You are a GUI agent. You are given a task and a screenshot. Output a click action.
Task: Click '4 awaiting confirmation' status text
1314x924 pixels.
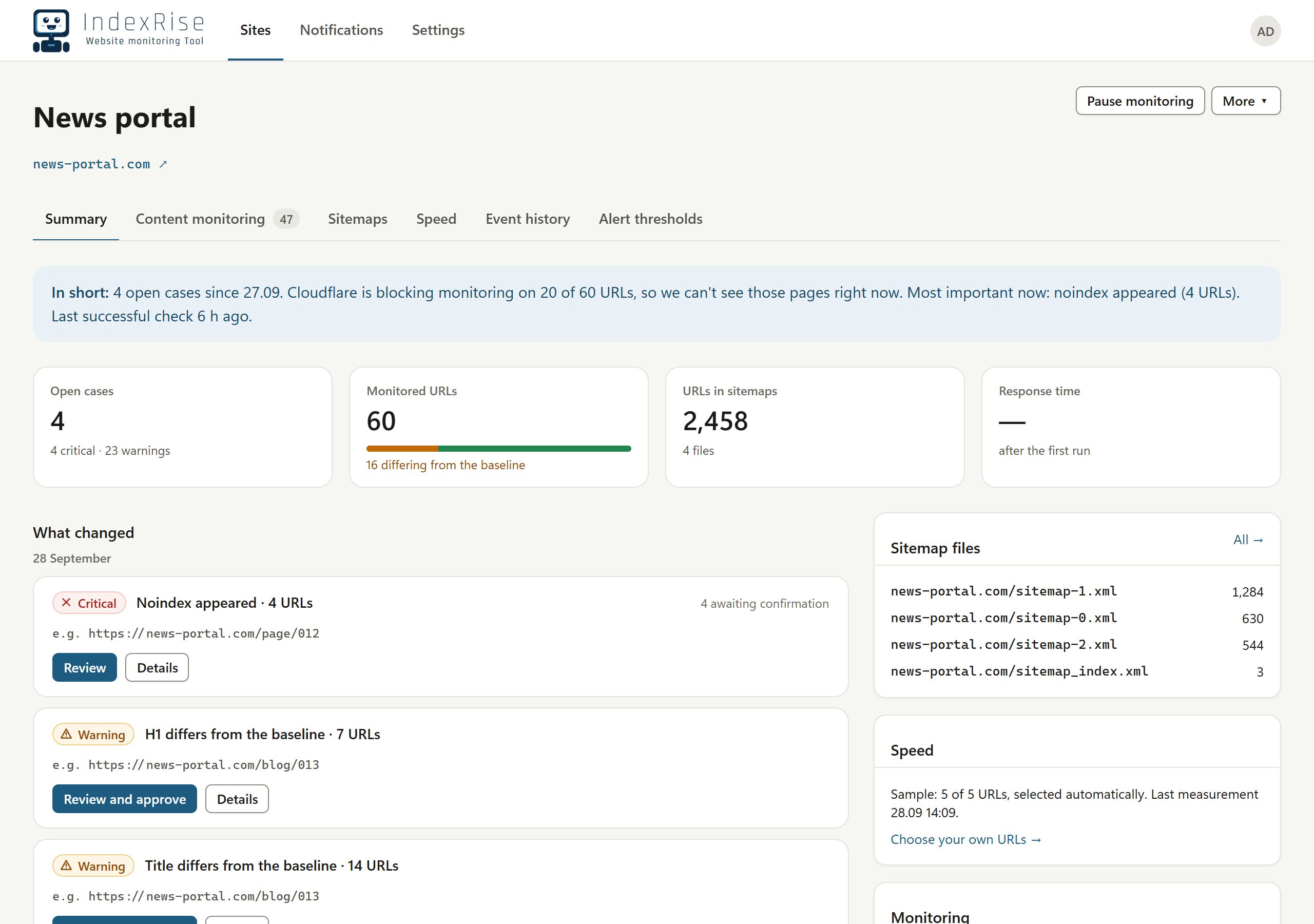pyautogui.click(x=765, y=603)
